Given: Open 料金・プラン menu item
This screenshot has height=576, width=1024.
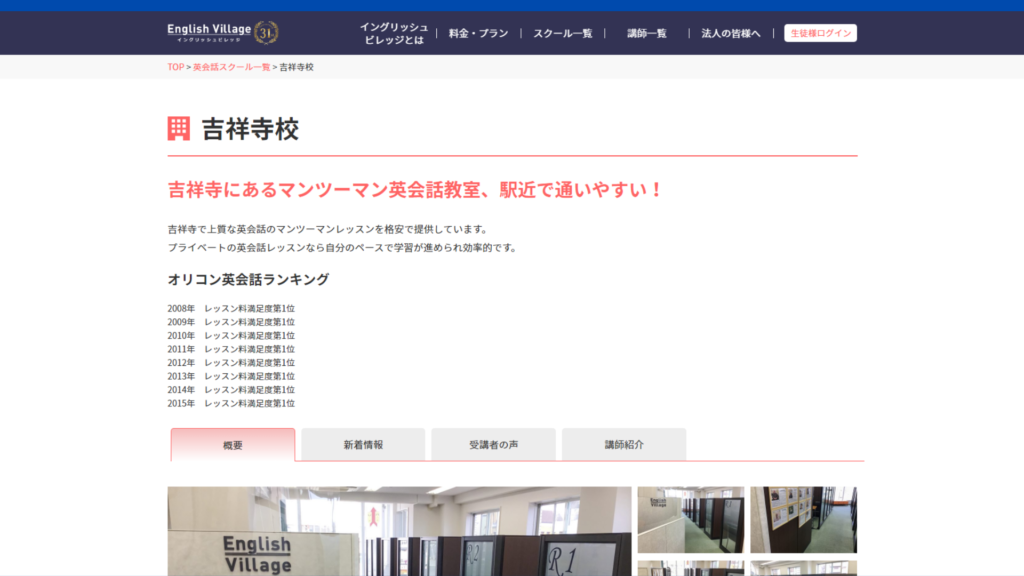Looking at the screenshot, I should pyautogui.click(x=478, y=33).
